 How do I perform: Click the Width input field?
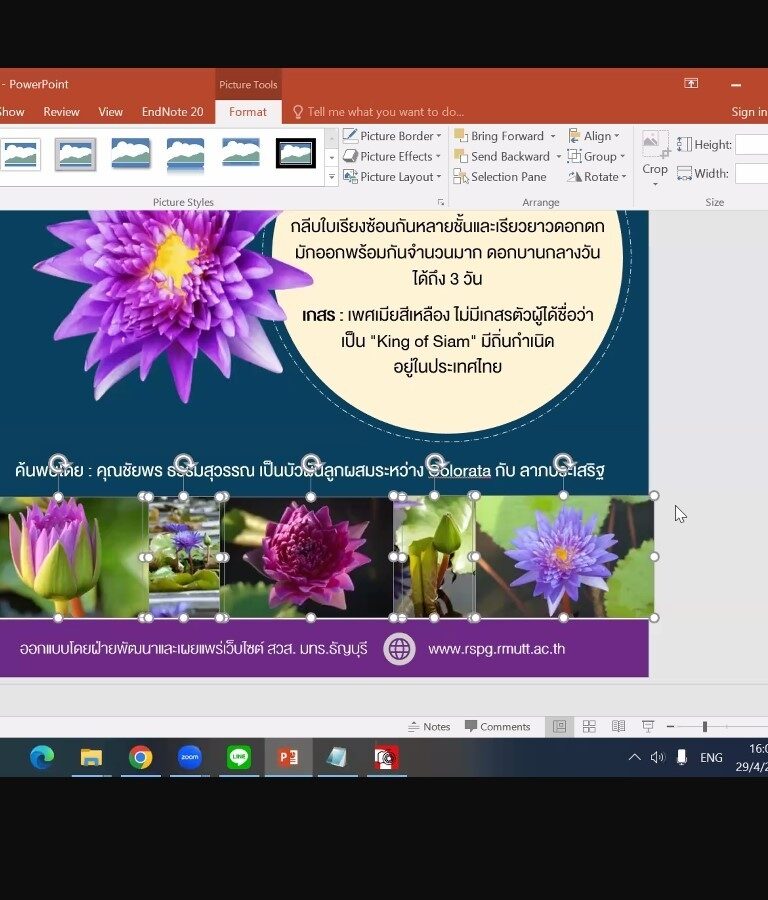pos(751,173)
